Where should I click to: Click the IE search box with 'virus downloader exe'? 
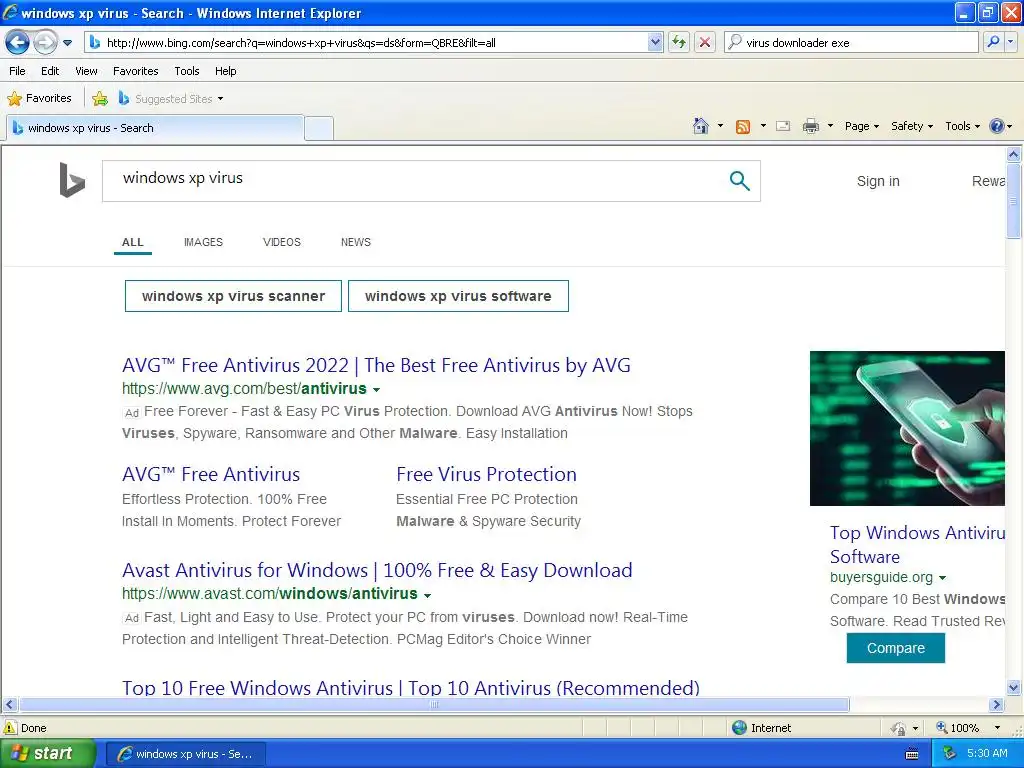point(851,42)
